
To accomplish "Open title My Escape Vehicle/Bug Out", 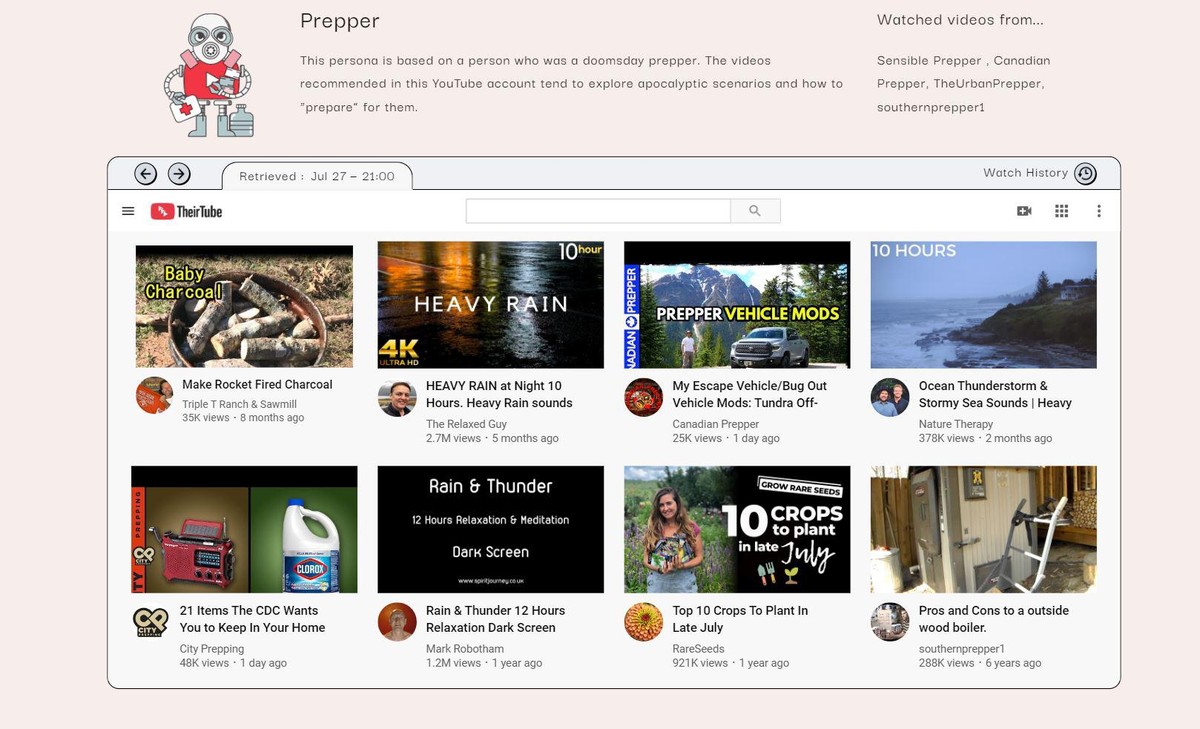I will (x=749, y=394).
